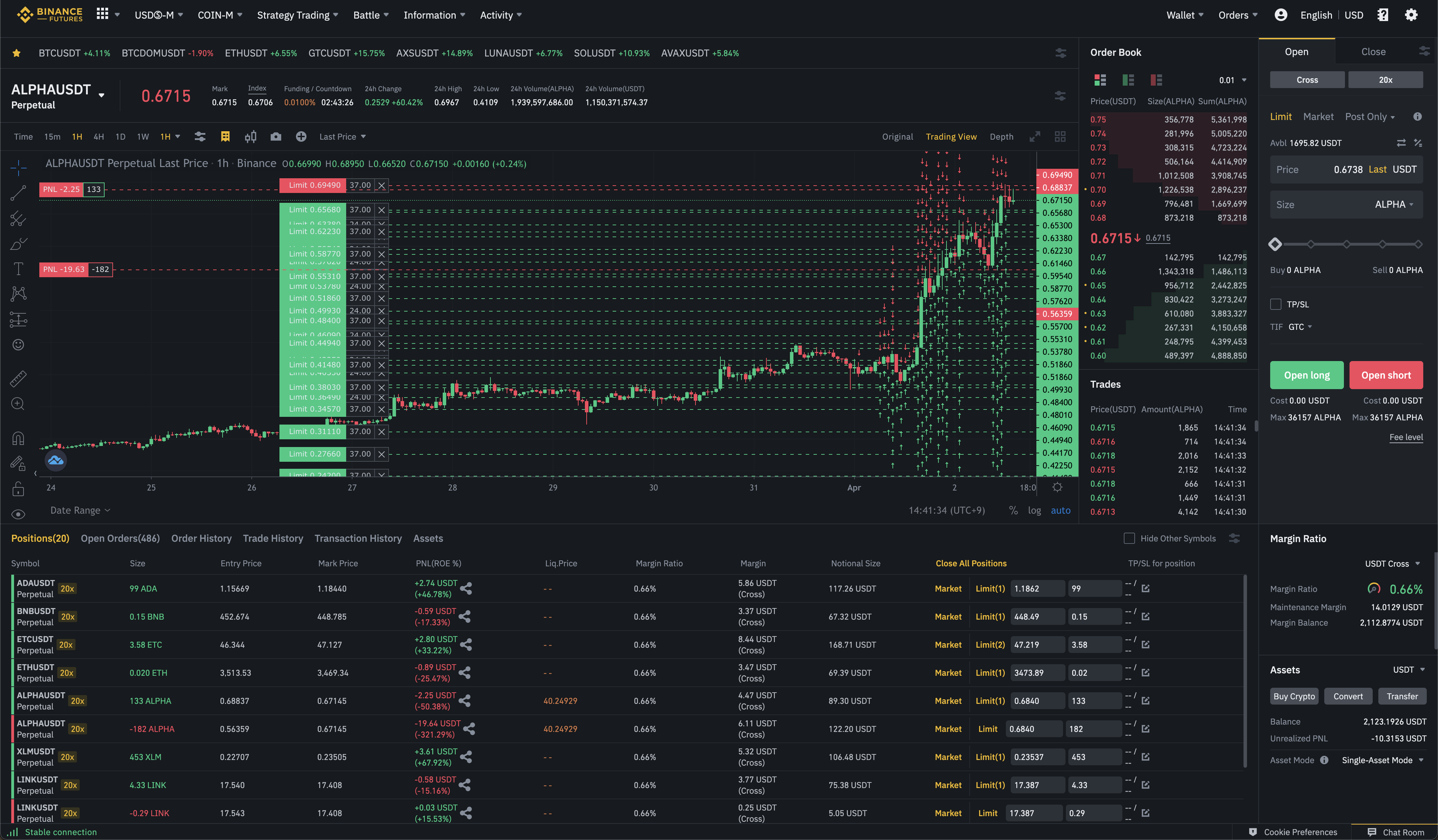Select the ruler measure tool in chart sidebar
The image size is (1438, 840).
coord(18,379)
